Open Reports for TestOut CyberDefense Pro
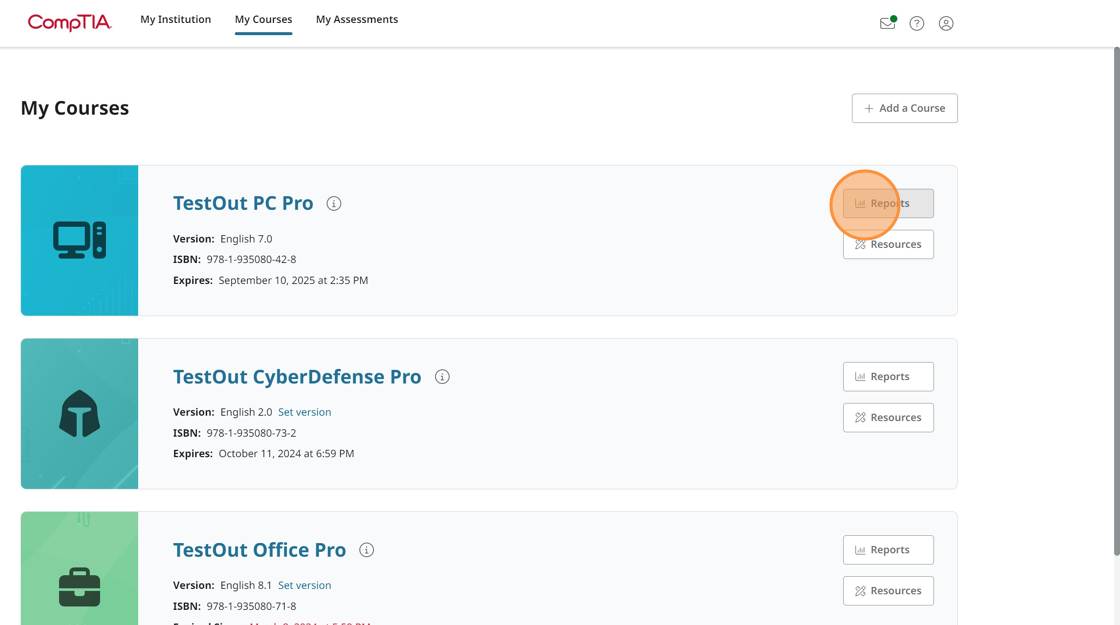 coord(888,377)
